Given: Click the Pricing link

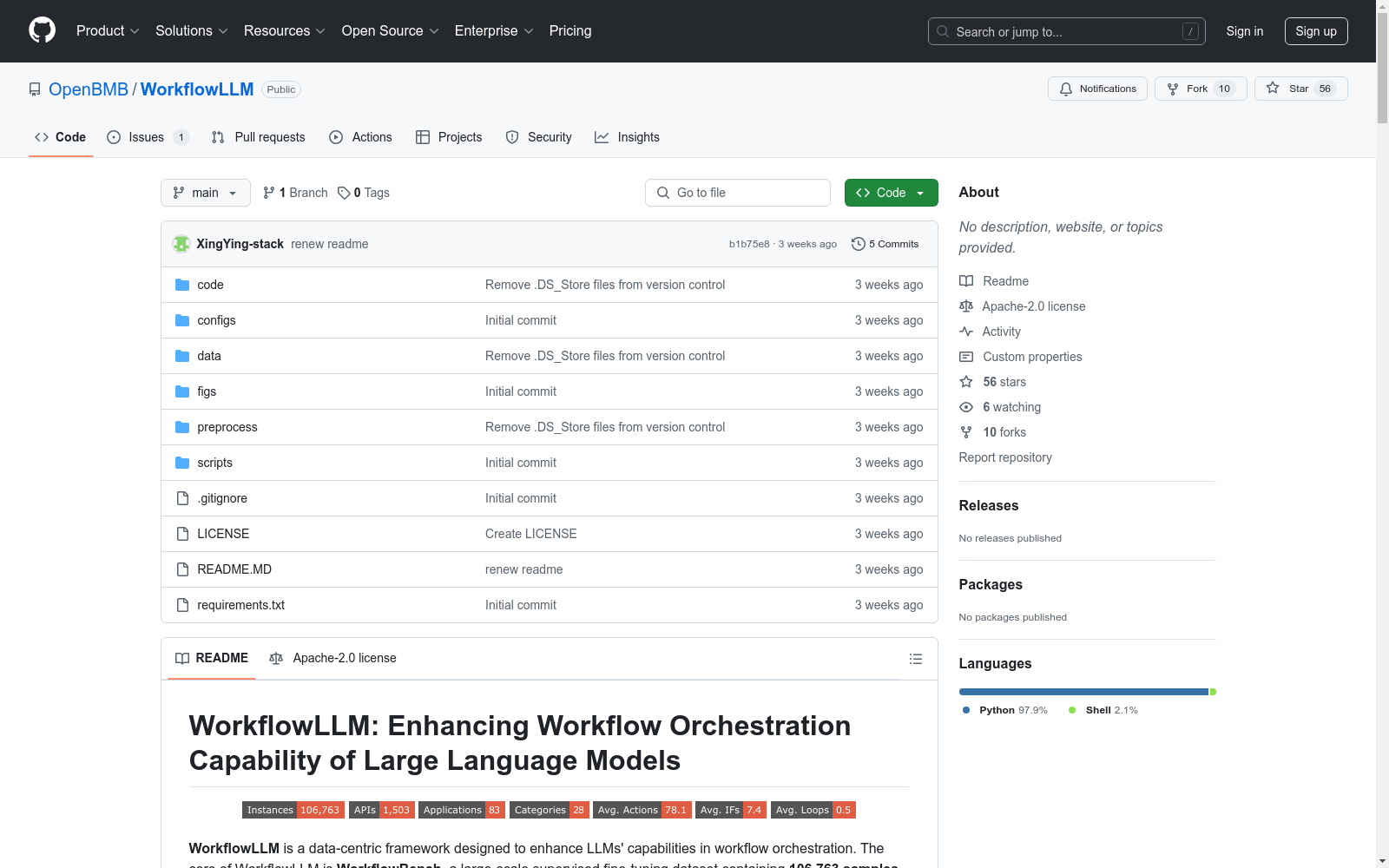Looking at the screenshot, I should 570,31.
